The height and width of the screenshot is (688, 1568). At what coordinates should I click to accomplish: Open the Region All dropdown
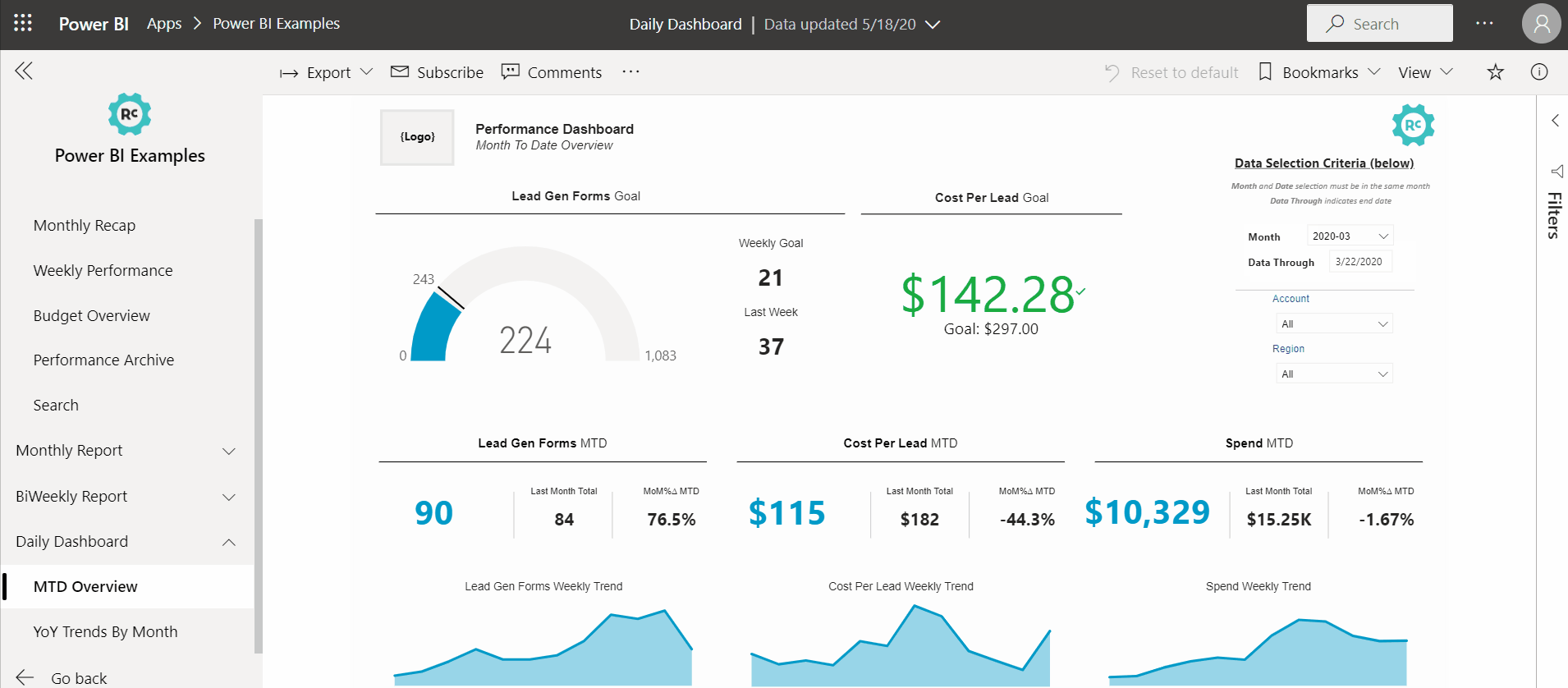coord(1335,374)
